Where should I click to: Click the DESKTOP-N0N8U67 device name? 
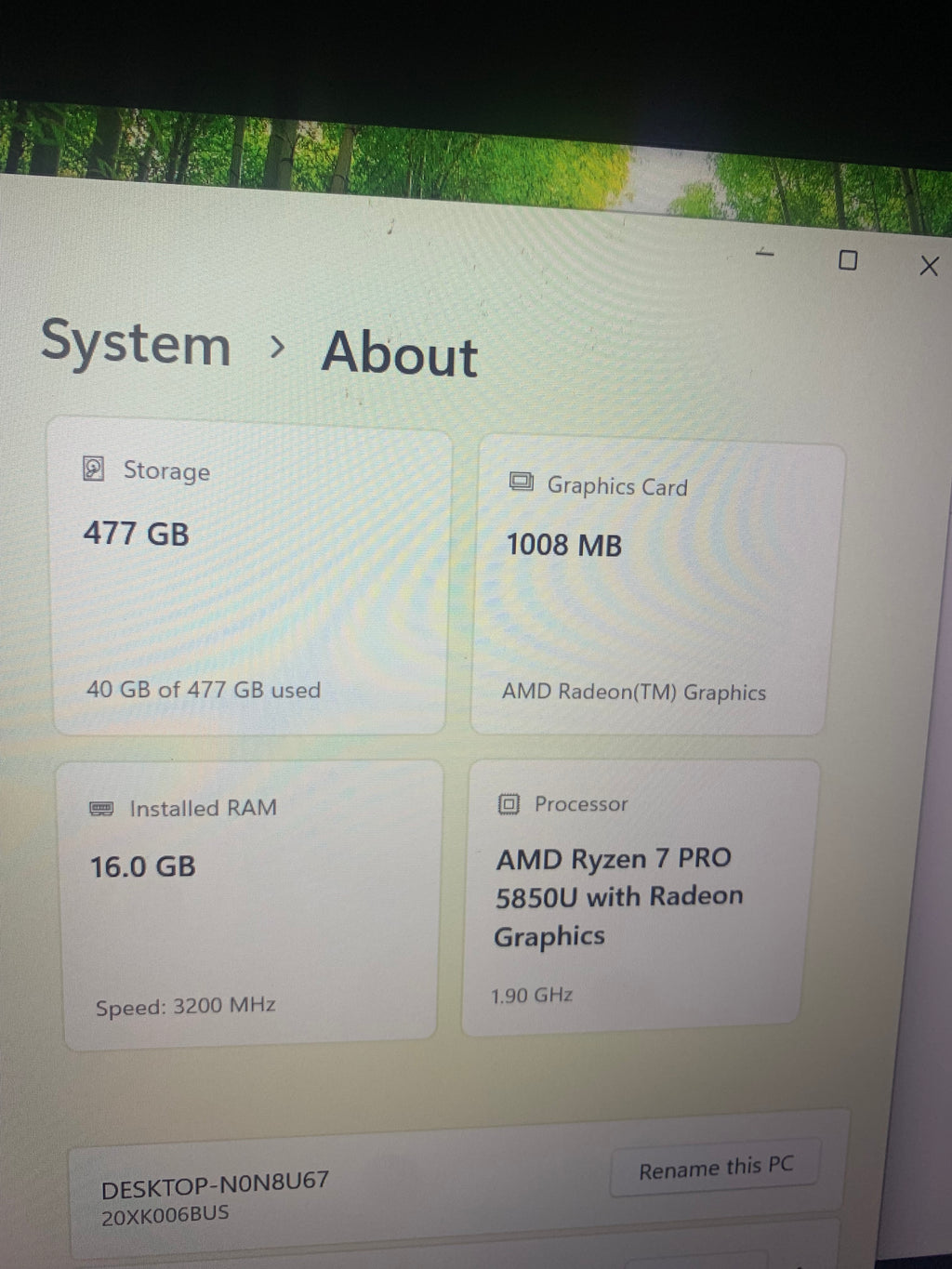click(215, 1184)
